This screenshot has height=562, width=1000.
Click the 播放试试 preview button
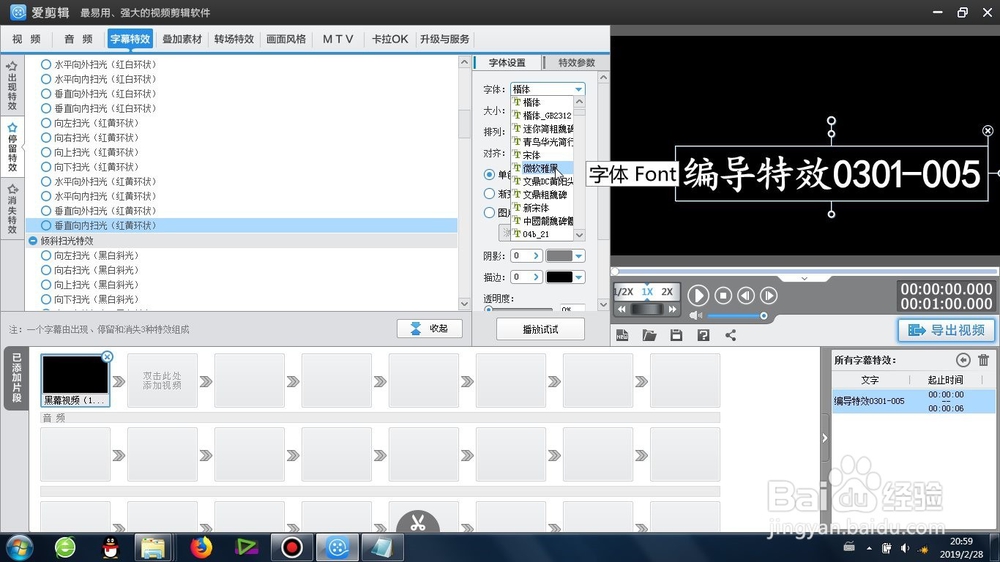540,329
